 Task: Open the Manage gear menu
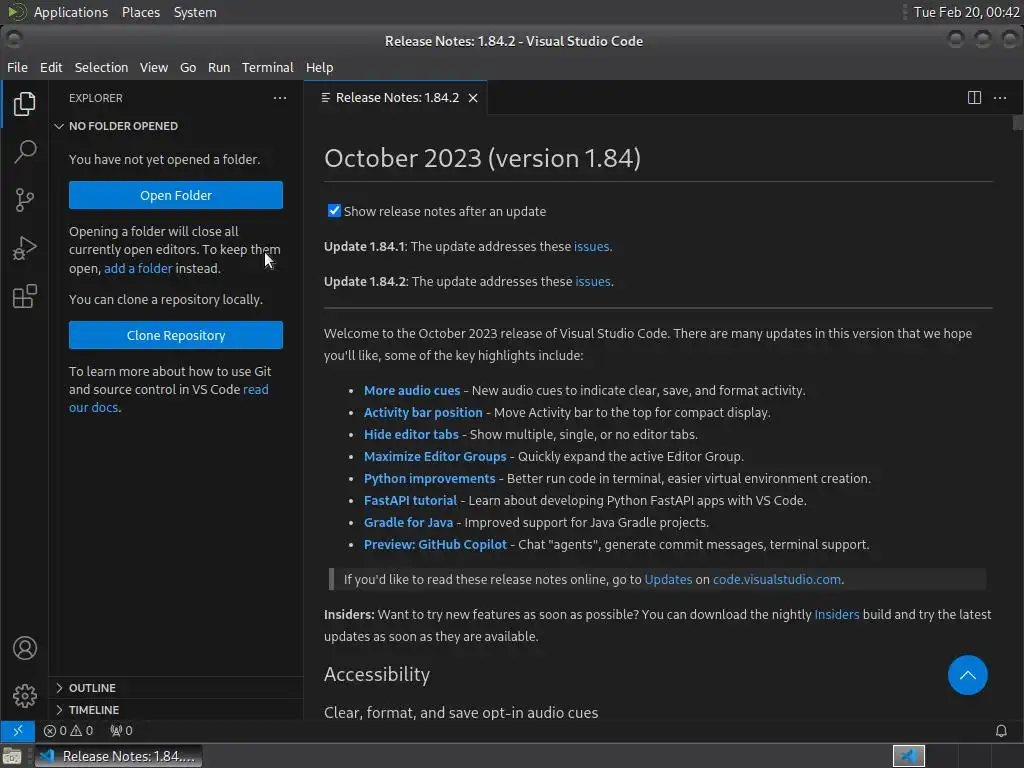coord(25,695)
